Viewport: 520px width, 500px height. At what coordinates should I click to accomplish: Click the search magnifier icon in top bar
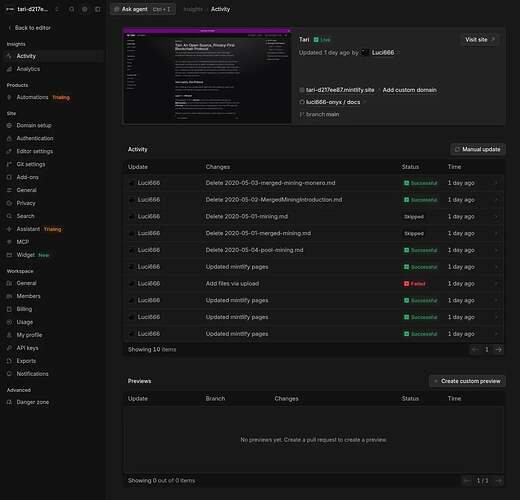click(72, 9)
